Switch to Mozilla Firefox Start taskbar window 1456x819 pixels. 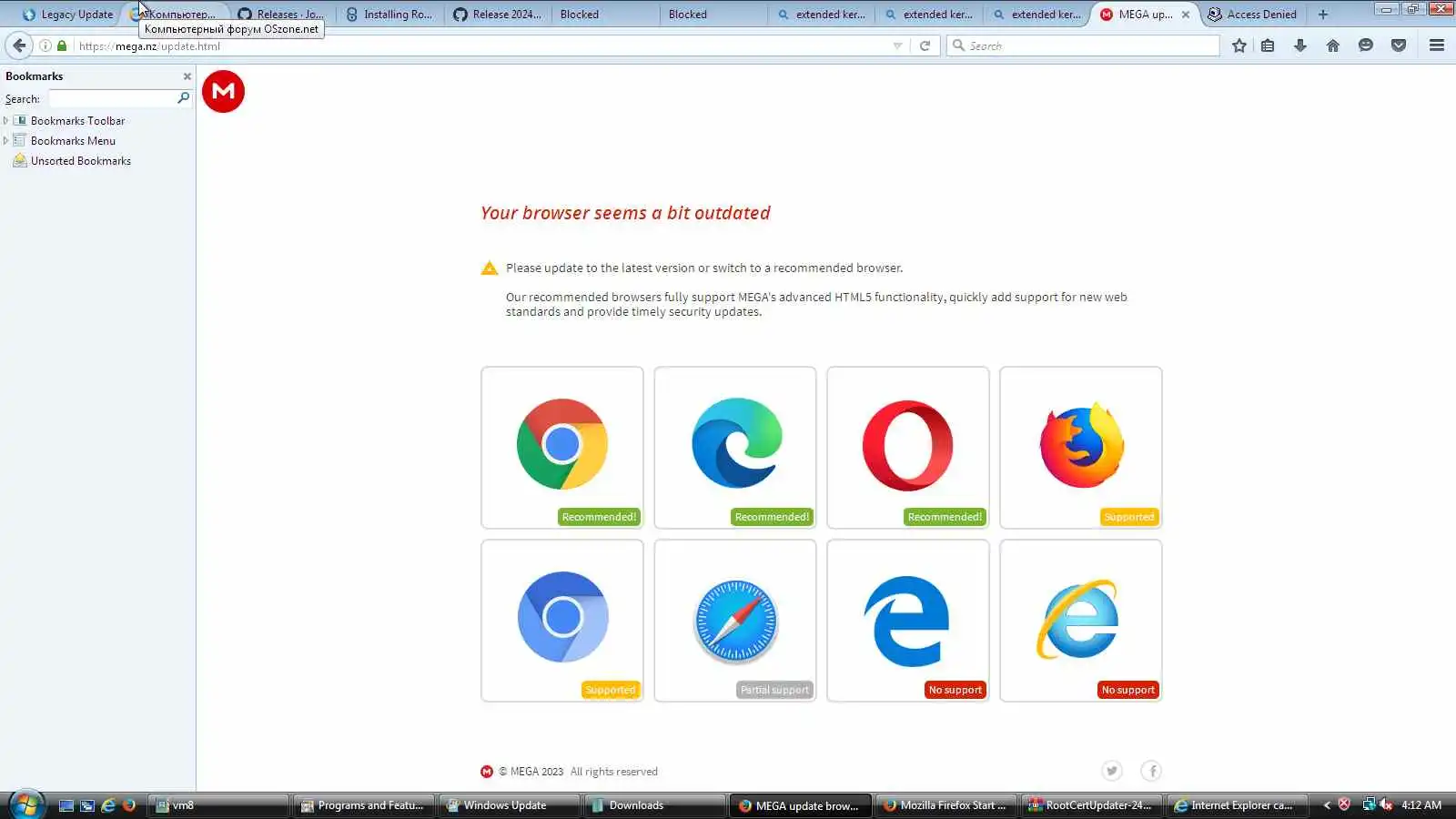coord(946,805)
